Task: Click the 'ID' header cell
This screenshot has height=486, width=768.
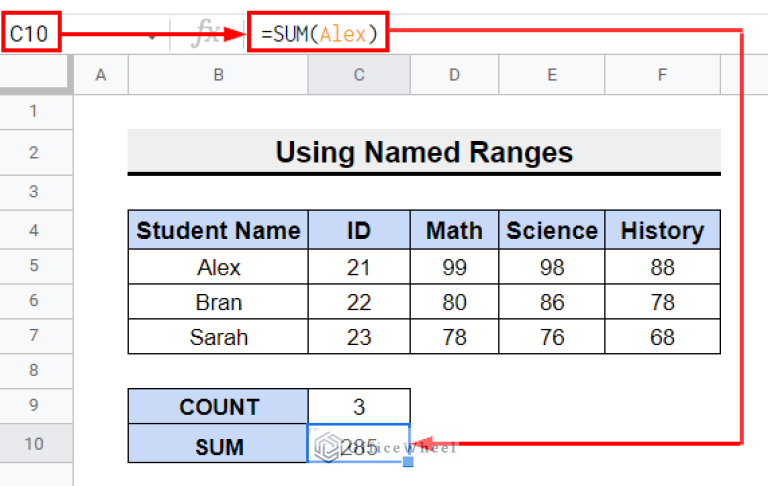Action: click(359, 230)
